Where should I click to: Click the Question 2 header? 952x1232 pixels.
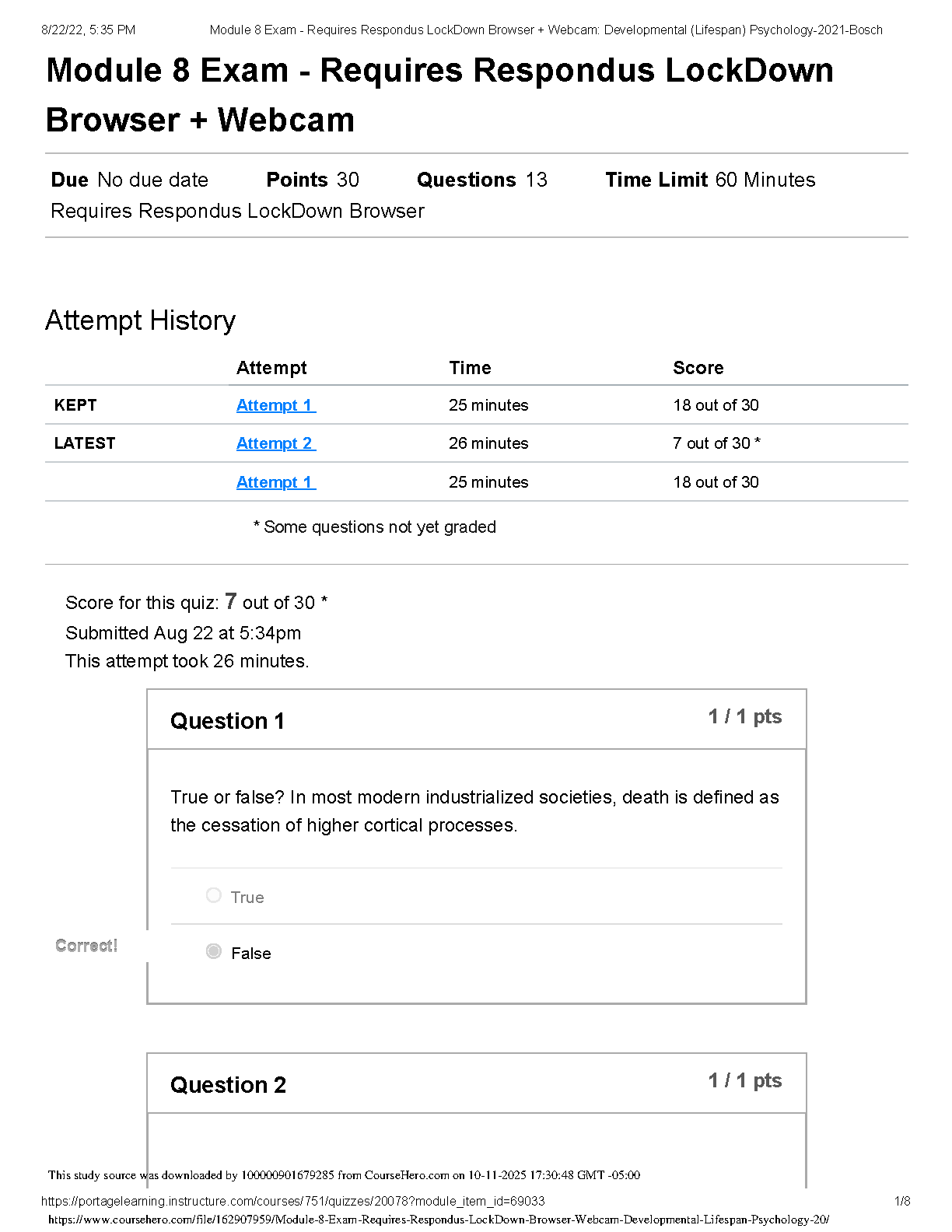click(228, 1085)
